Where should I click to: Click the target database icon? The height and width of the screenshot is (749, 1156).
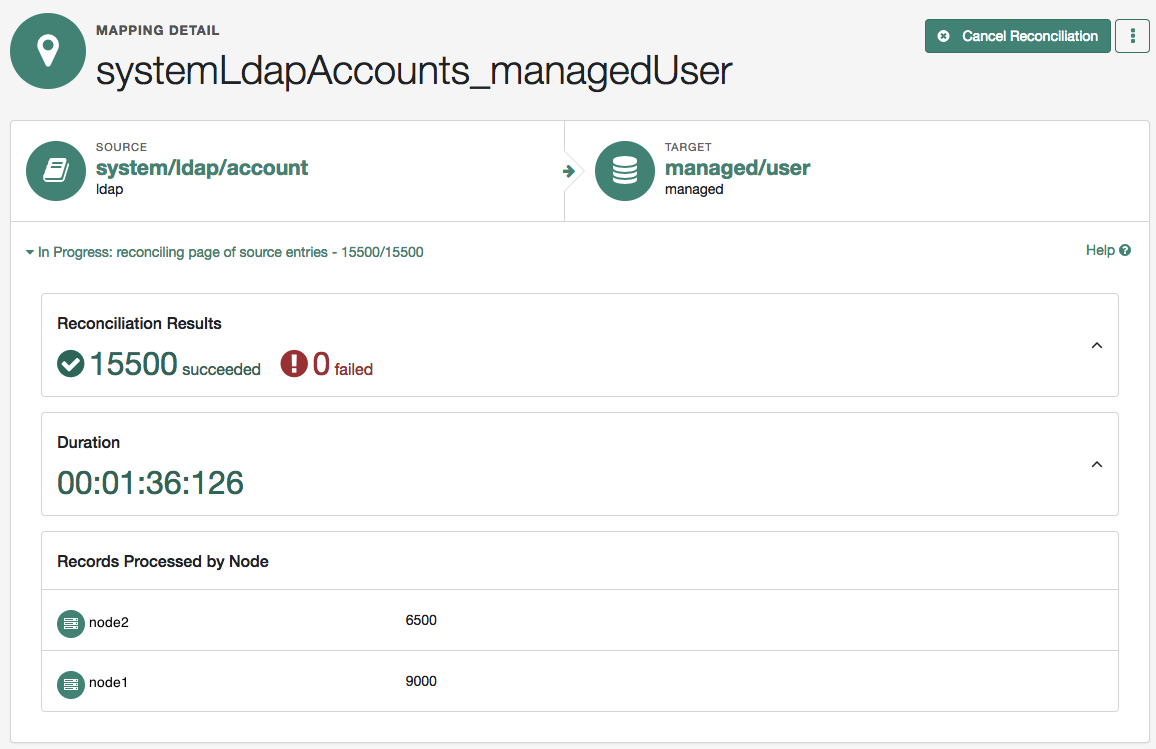point(624,171)
